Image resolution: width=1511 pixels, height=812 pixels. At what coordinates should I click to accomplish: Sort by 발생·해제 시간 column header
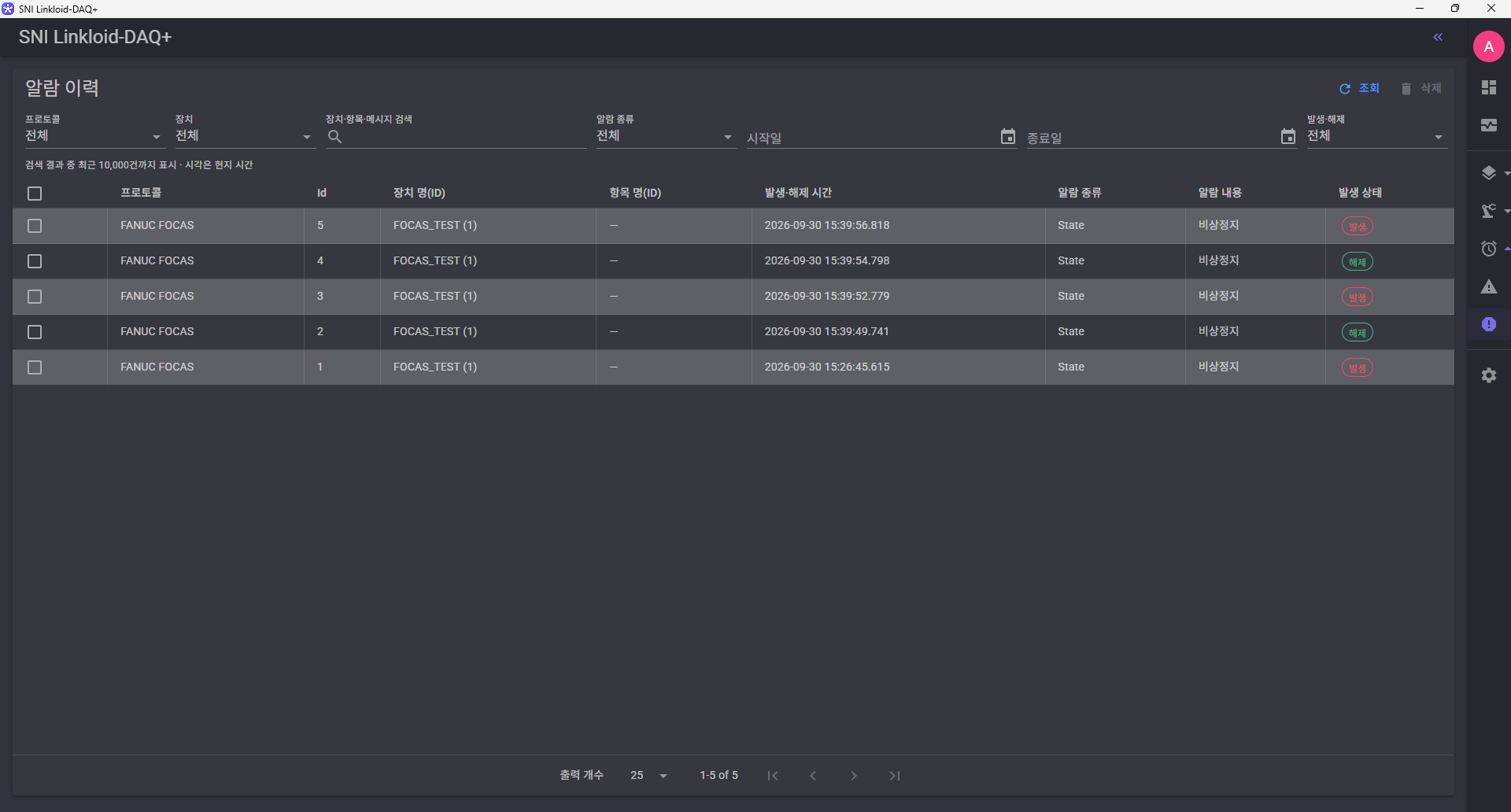coord(798,193)
